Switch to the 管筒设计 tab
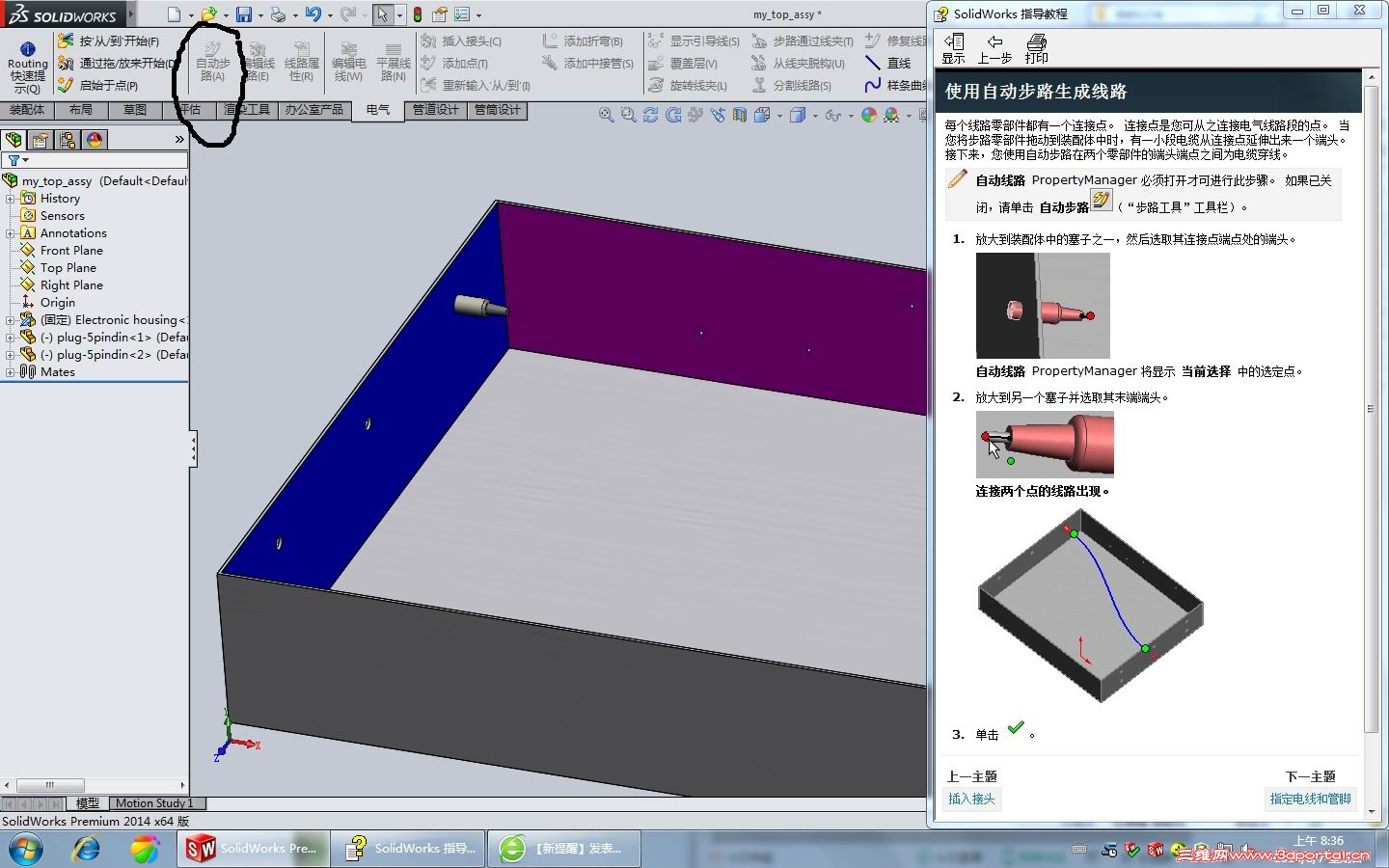 pos(498,110)
